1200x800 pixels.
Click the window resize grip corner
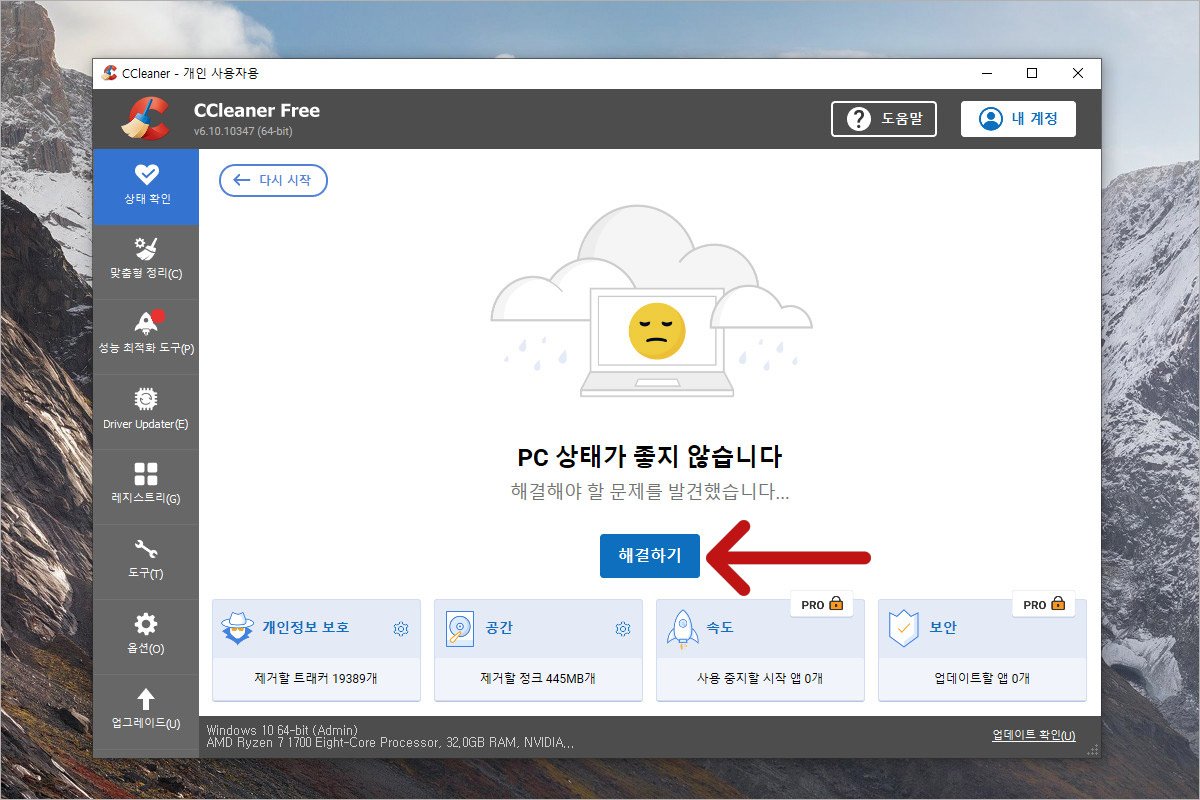(1094, 750)
